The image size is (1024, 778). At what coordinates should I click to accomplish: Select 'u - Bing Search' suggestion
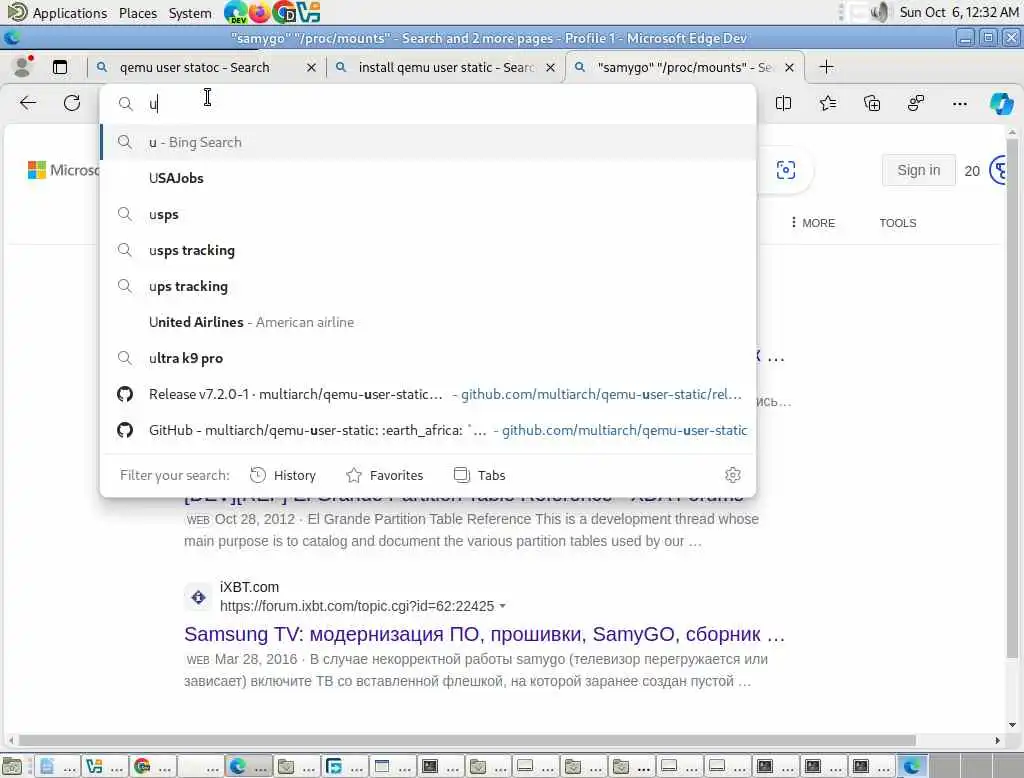coord(428,142)
